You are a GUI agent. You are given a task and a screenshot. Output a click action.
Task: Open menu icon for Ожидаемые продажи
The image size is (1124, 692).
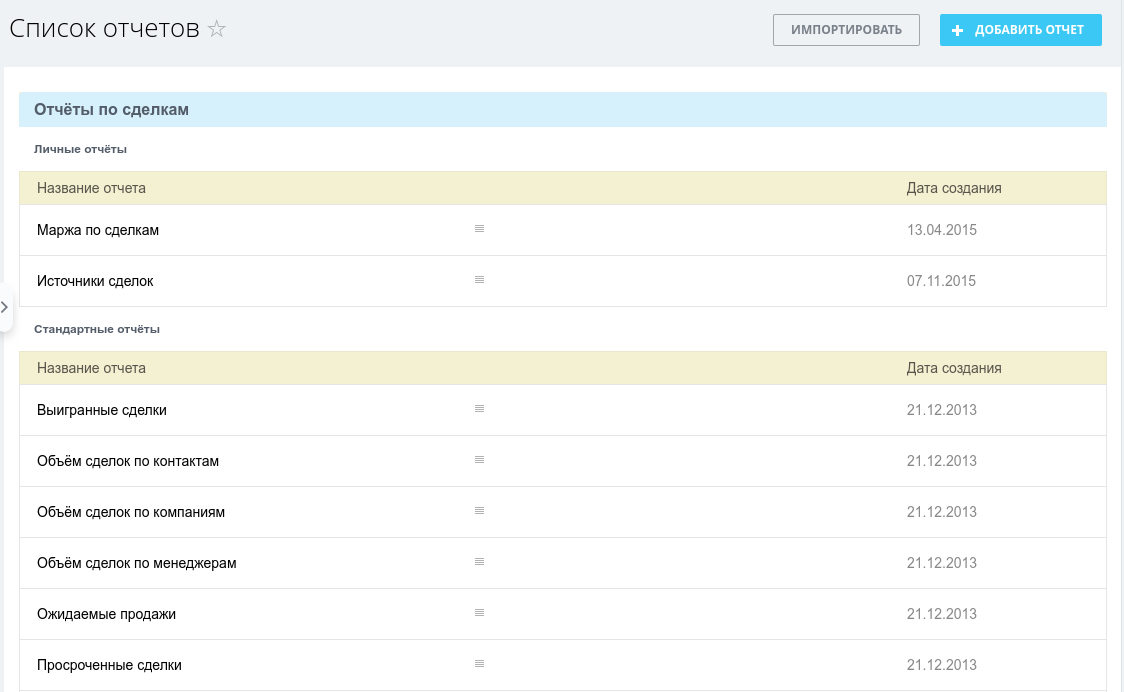(x=480, y=612)
